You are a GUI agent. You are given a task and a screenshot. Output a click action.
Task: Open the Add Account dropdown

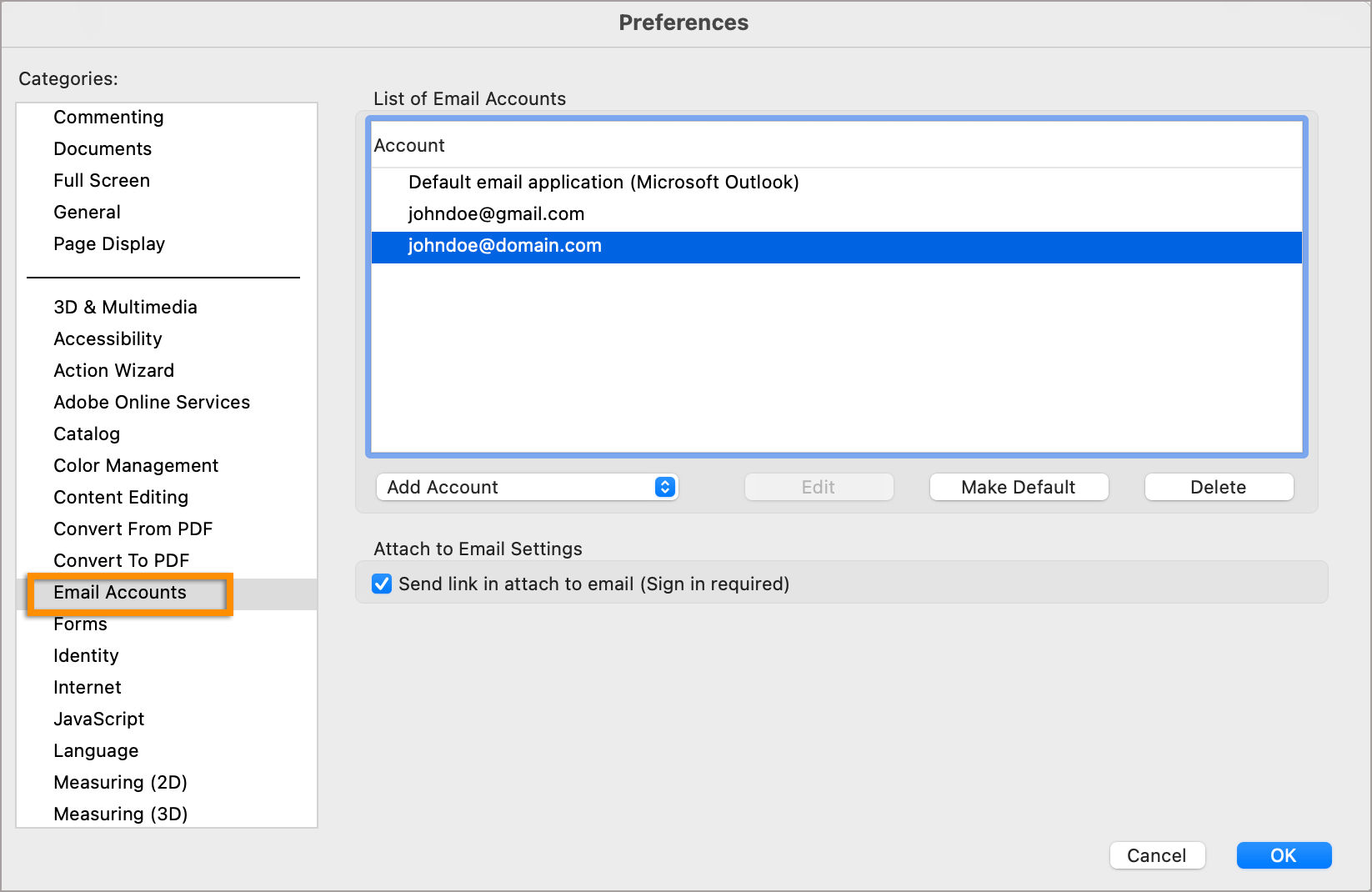527,487
